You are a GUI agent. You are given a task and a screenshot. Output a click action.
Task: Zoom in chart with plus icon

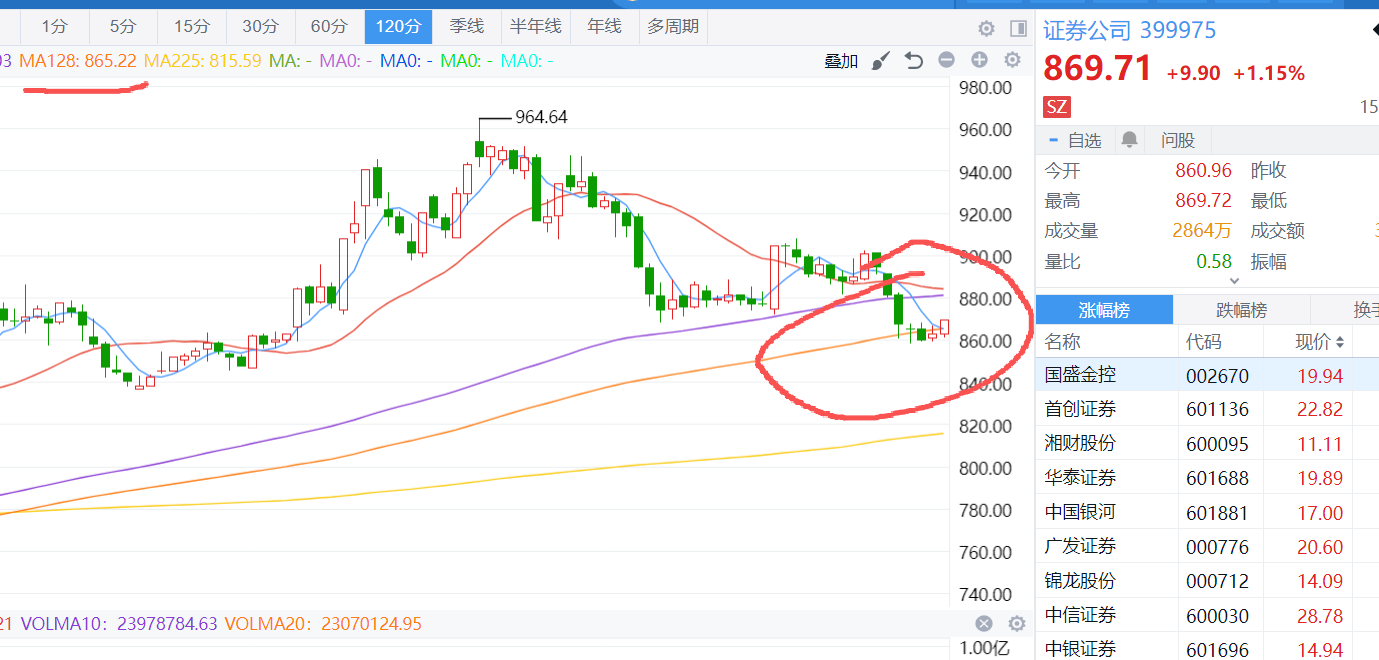[979, 61]
